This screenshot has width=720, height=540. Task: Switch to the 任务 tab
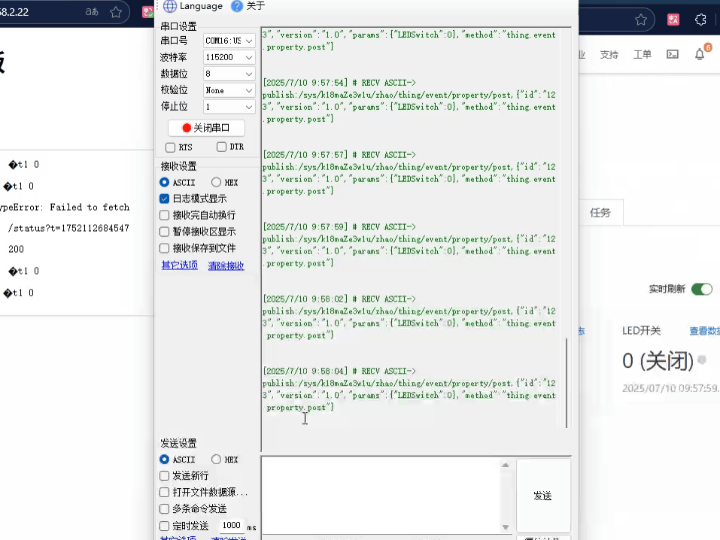click(600, 212)
